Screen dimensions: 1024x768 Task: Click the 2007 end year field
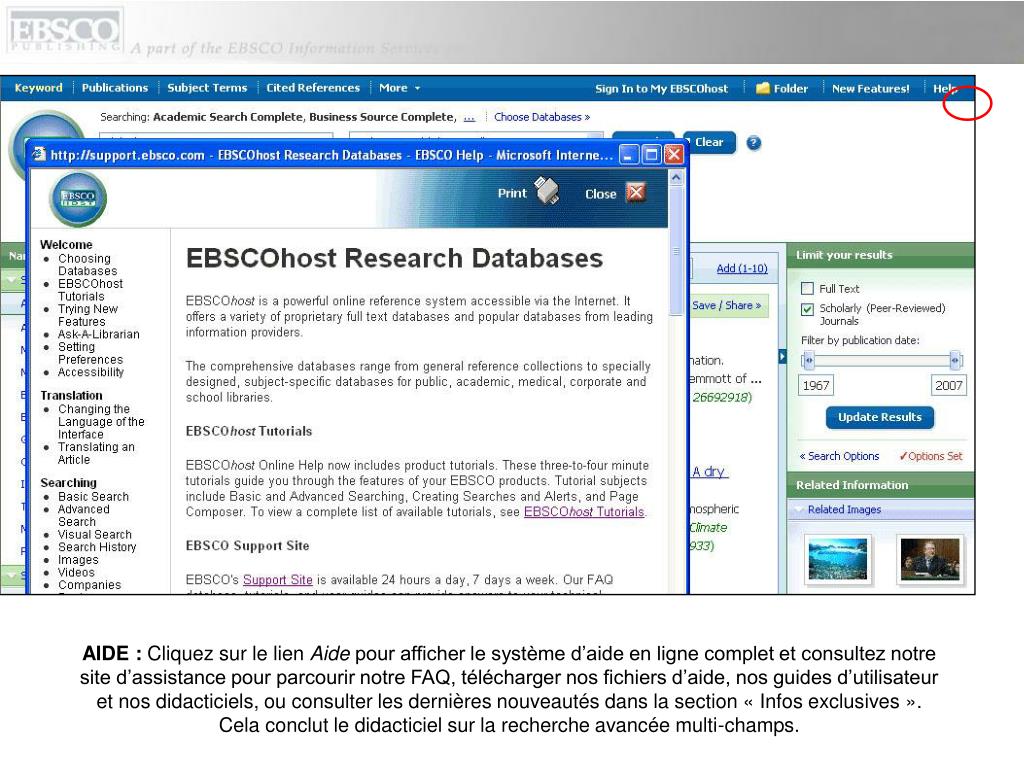[948, 385]
